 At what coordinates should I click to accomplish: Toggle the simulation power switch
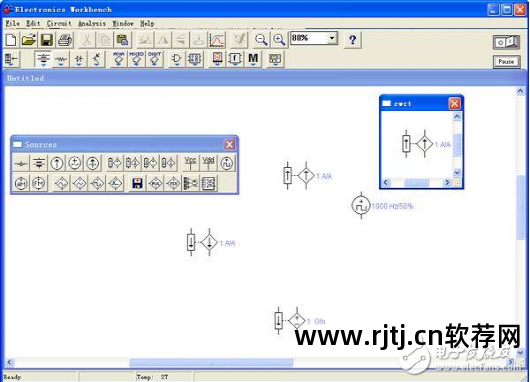506,42
